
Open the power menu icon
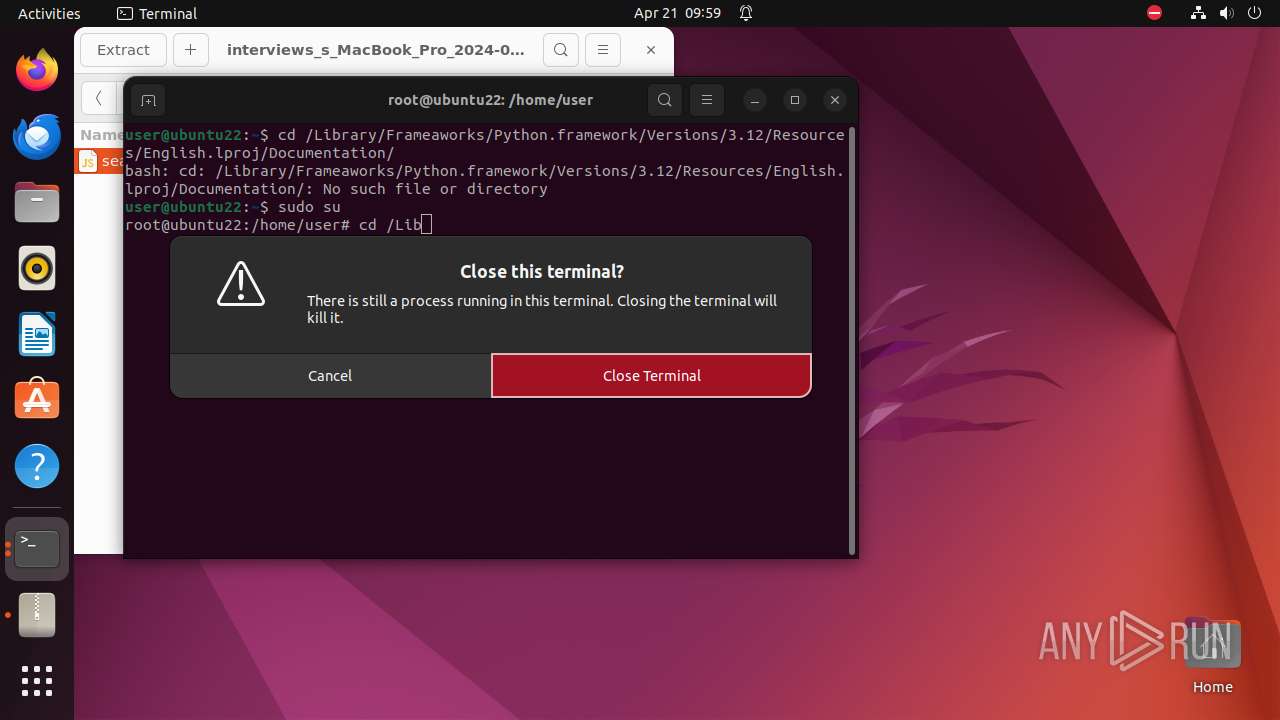tap(1254, 13)
